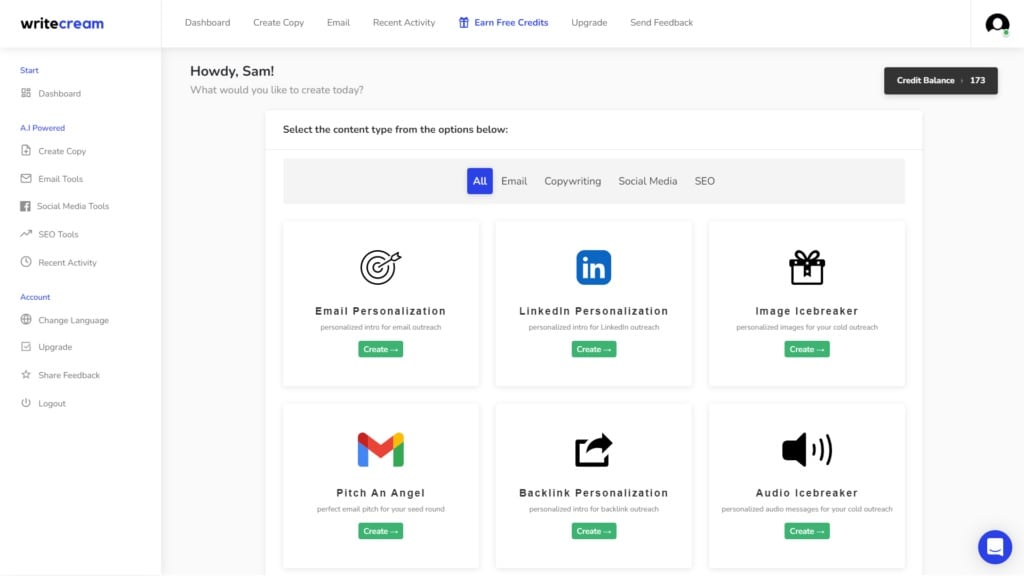Click the Audio Icebreaker speaker icon
The width and height of the screenshot is (1024, 576).
pos(806,450)
